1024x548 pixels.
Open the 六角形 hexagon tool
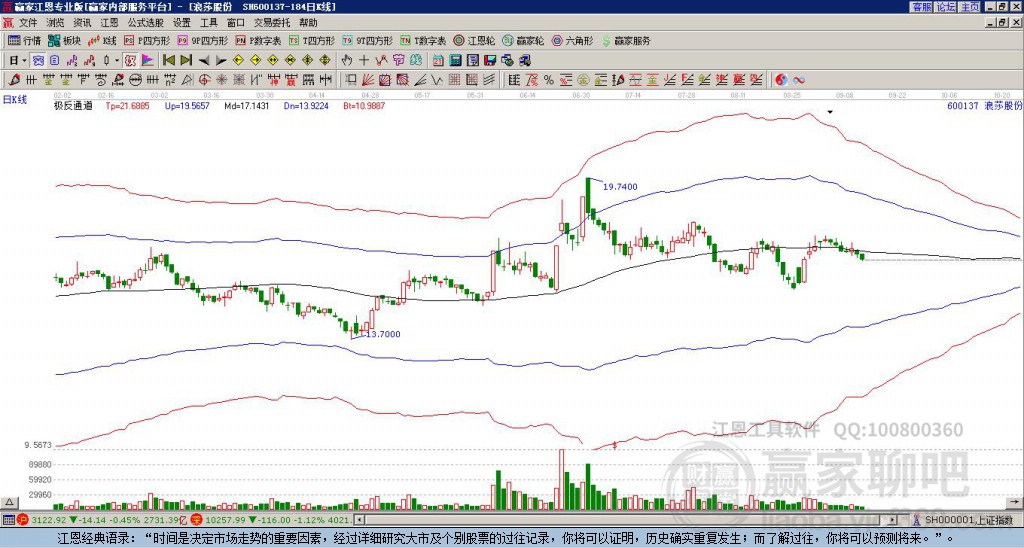[572, 40]
